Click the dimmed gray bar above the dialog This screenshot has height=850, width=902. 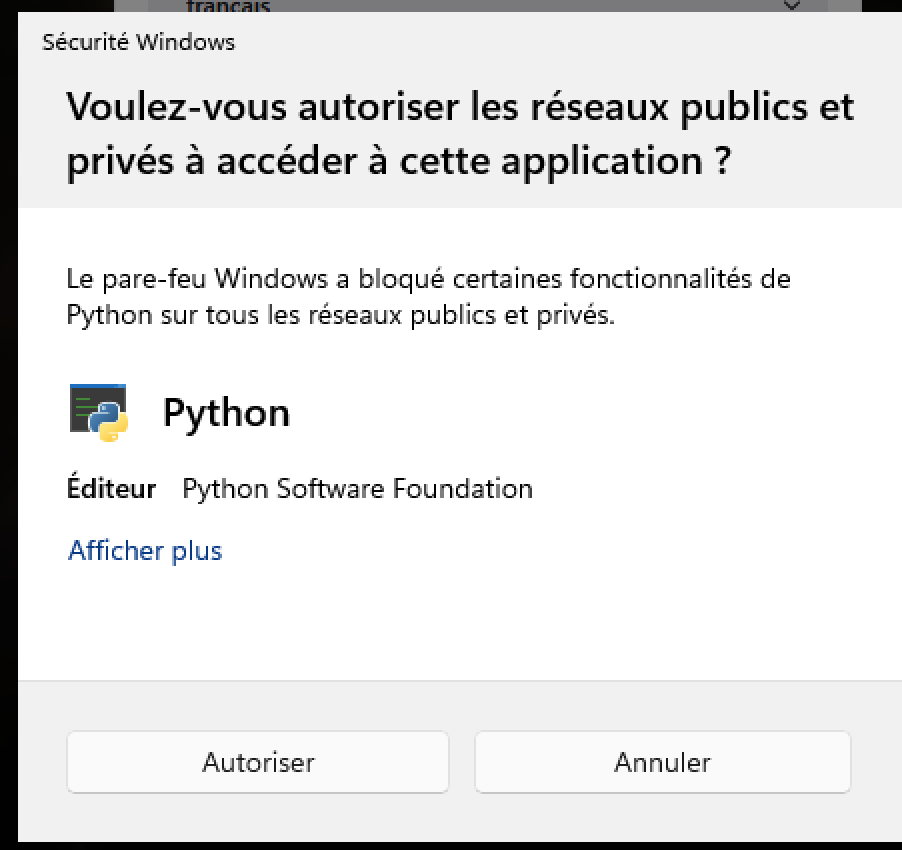[x=487, y=6]
